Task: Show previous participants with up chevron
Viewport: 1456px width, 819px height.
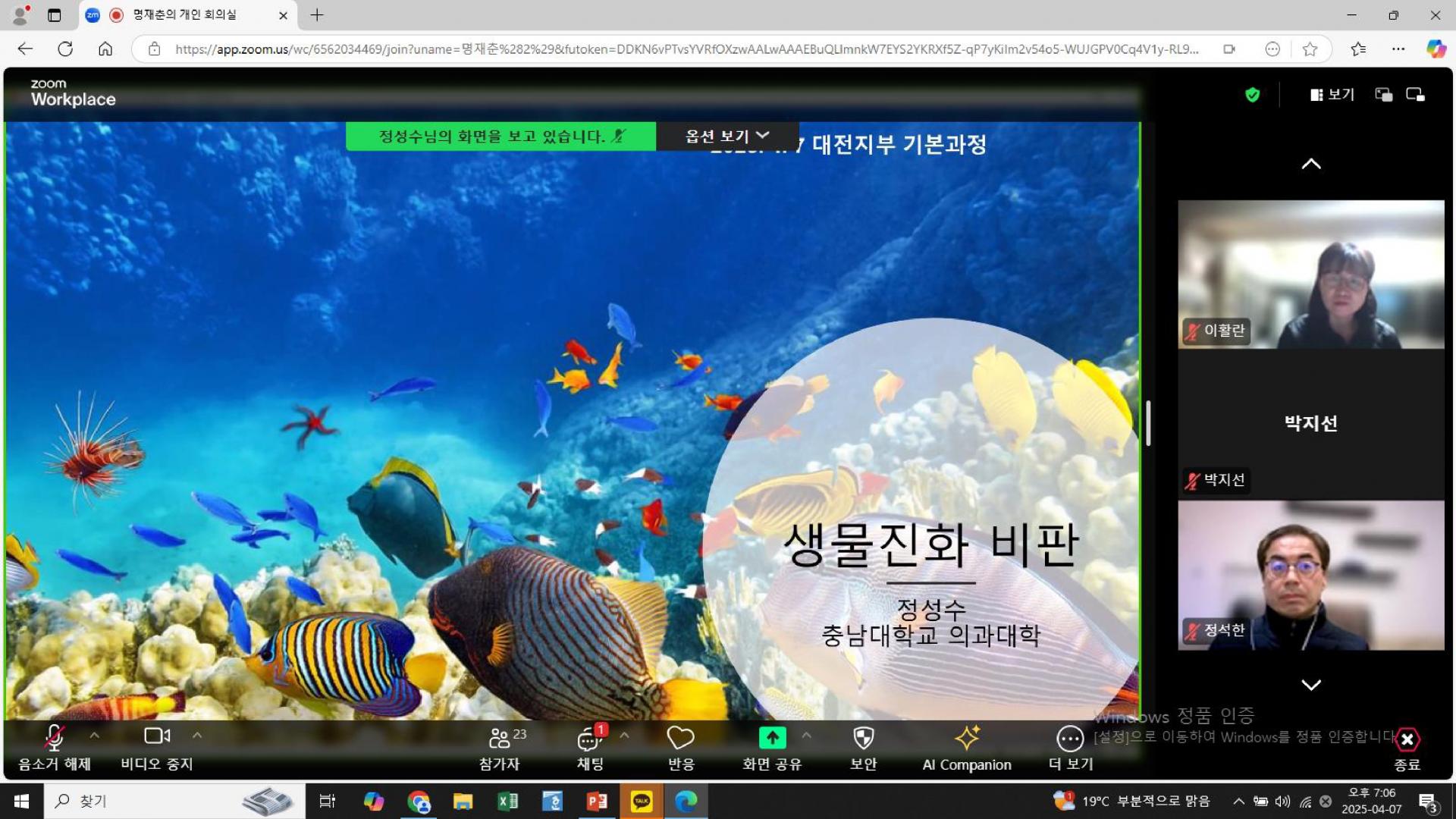Action: [x=1311, y=164]
